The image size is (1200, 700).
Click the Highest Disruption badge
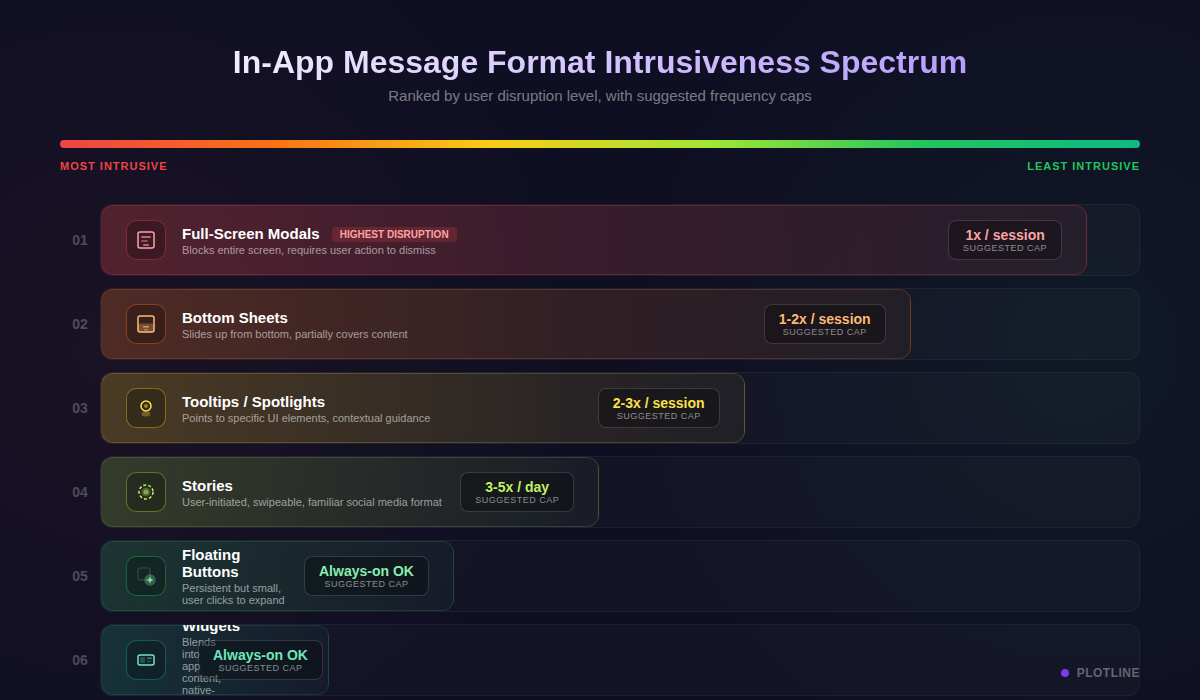tap(394, 234)
